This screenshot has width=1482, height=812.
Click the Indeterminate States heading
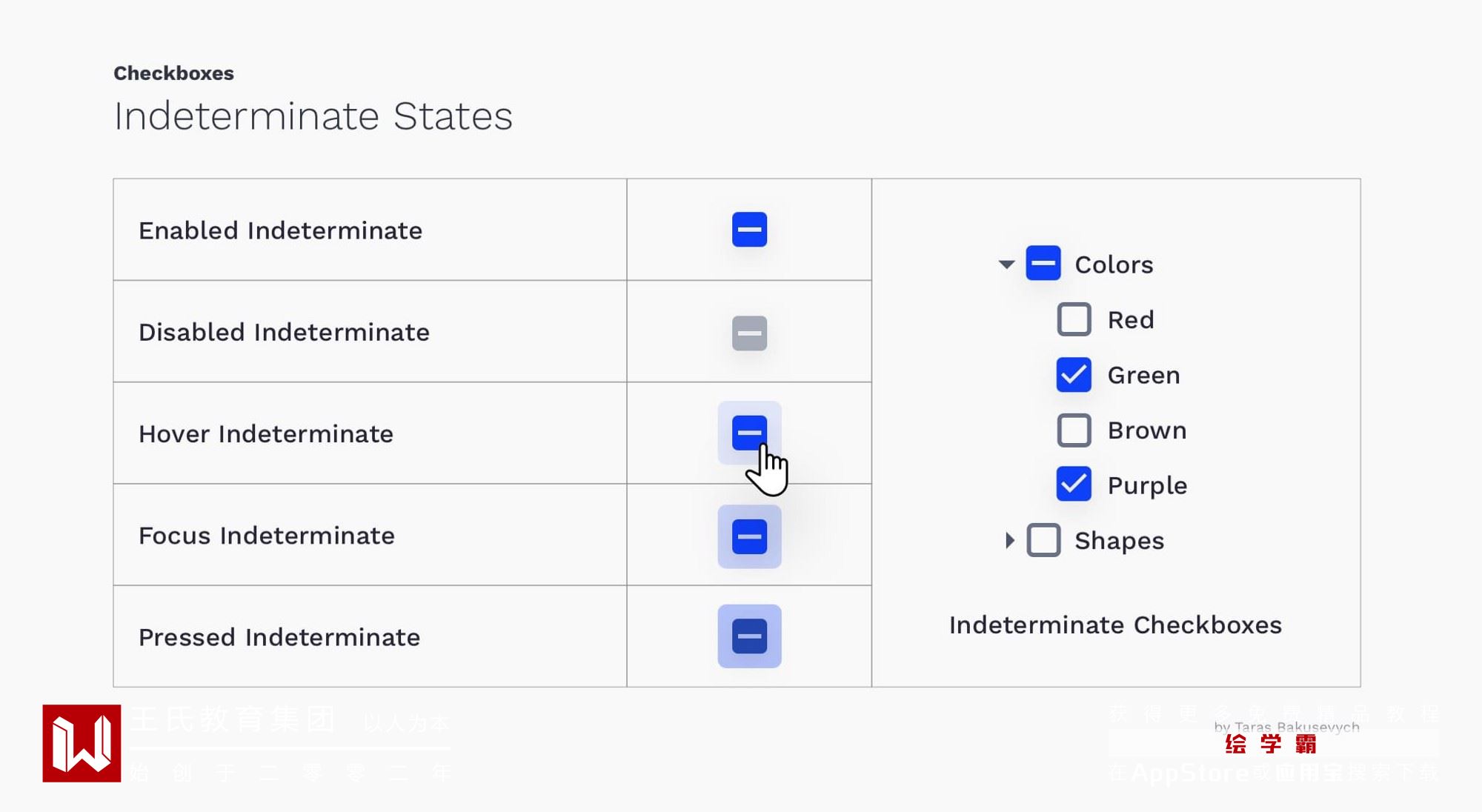coord(313,116)
